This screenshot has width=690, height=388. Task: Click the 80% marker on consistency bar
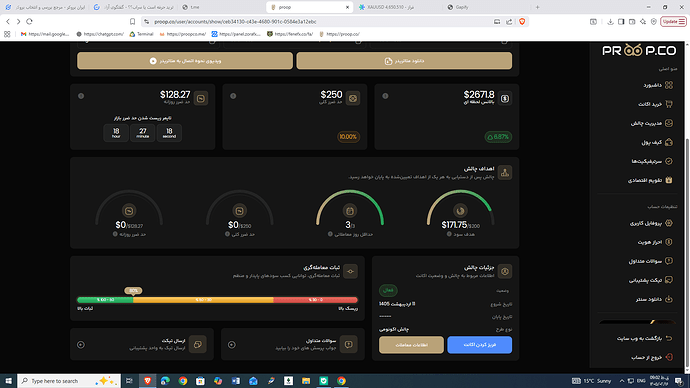133,291
